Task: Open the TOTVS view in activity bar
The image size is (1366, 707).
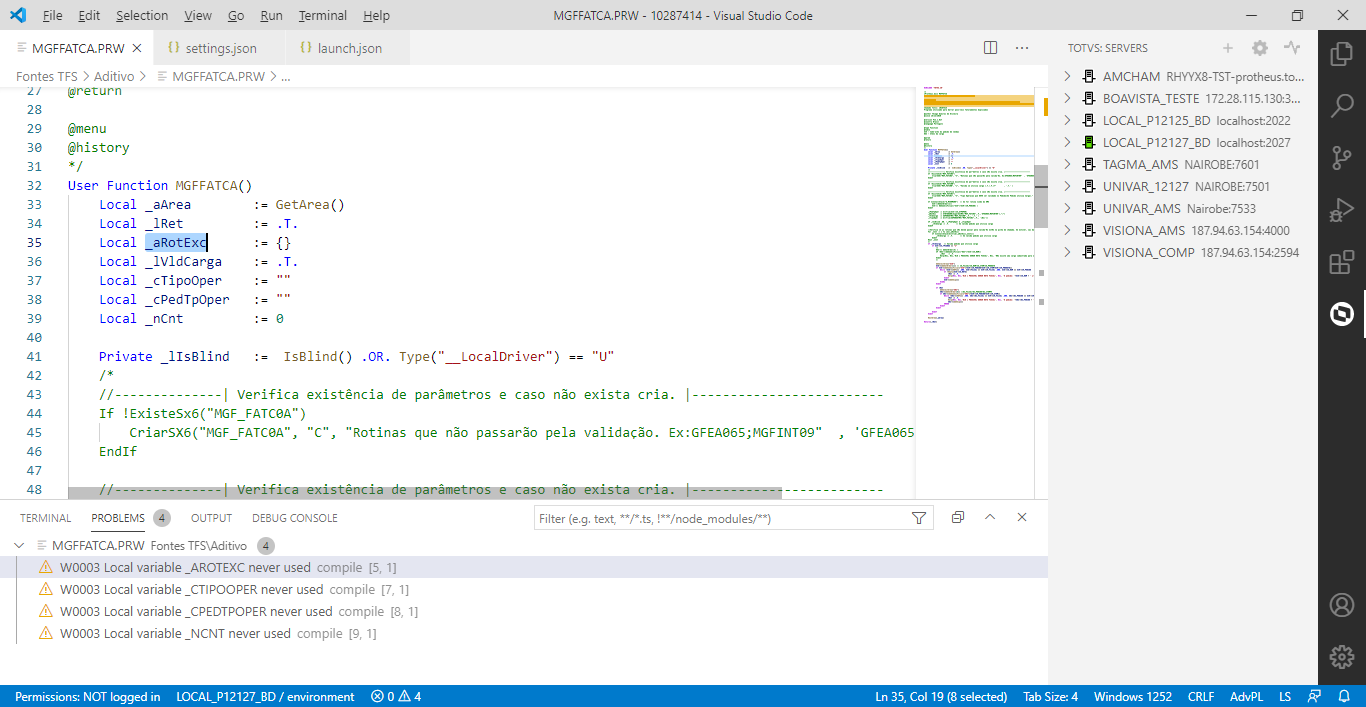Action: pyautogui.click(x=1341, y=315)
